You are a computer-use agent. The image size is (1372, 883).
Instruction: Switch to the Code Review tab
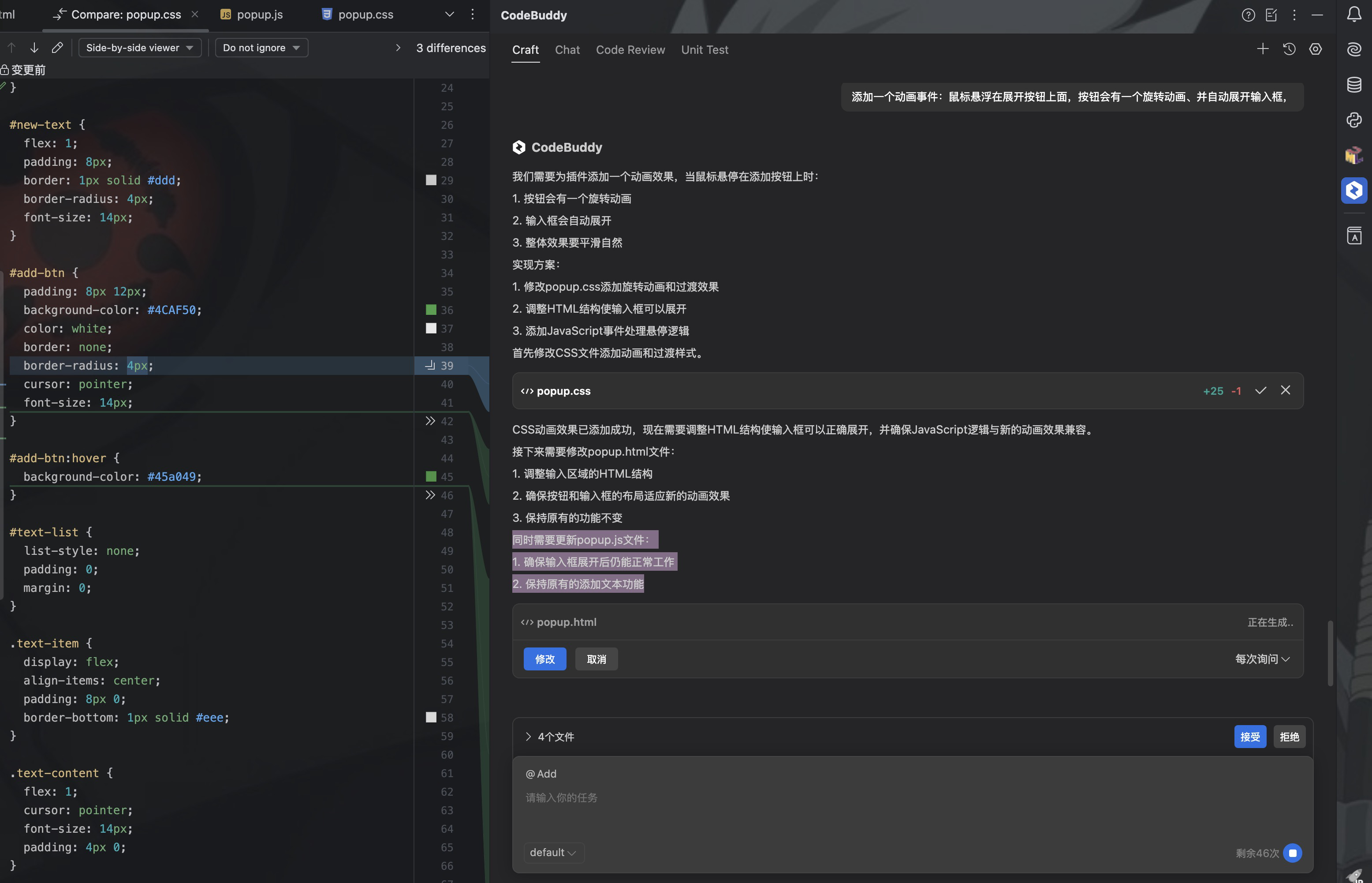pos(630,50)
